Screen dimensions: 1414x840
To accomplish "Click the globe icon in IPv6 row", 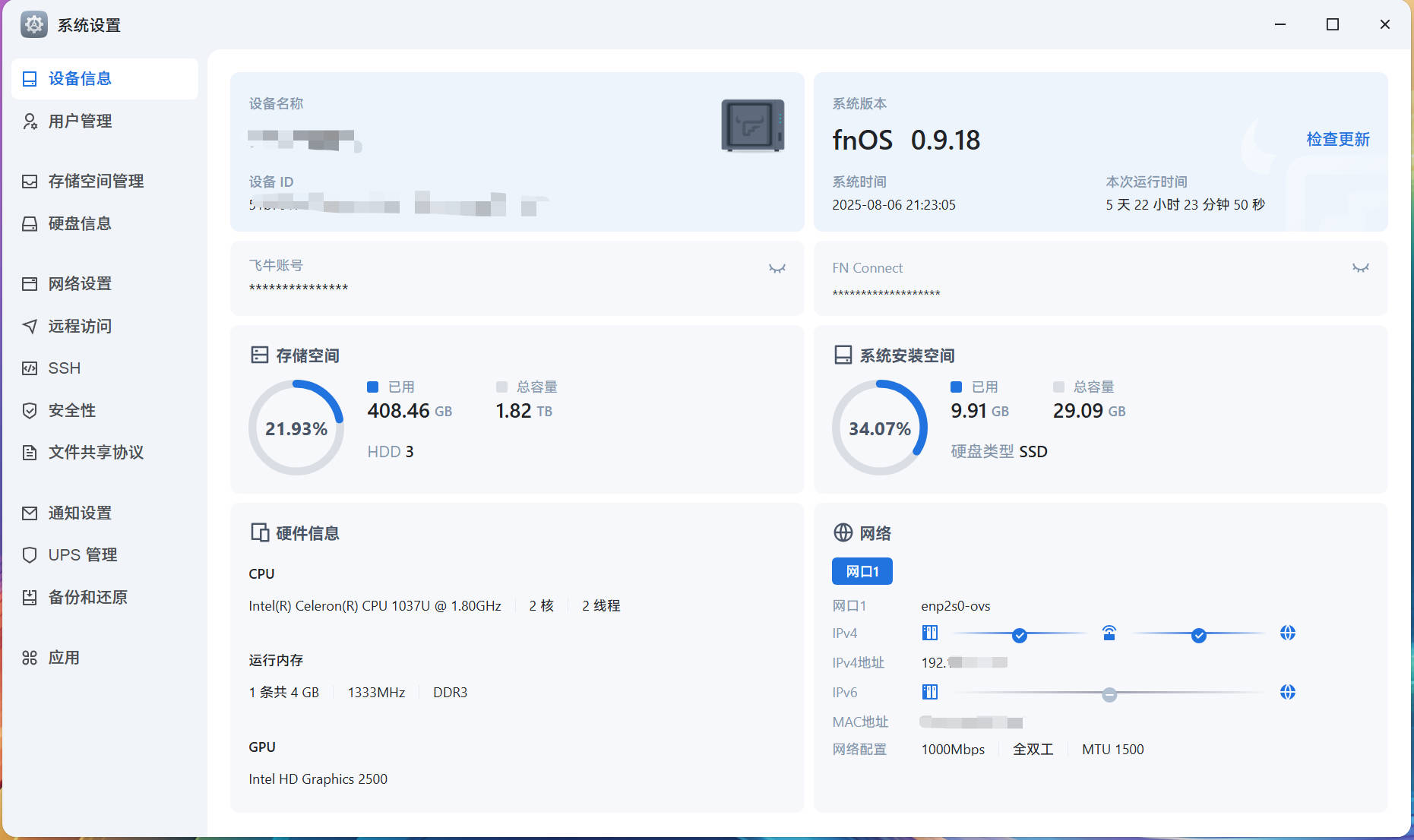I will pos(1287,692).
